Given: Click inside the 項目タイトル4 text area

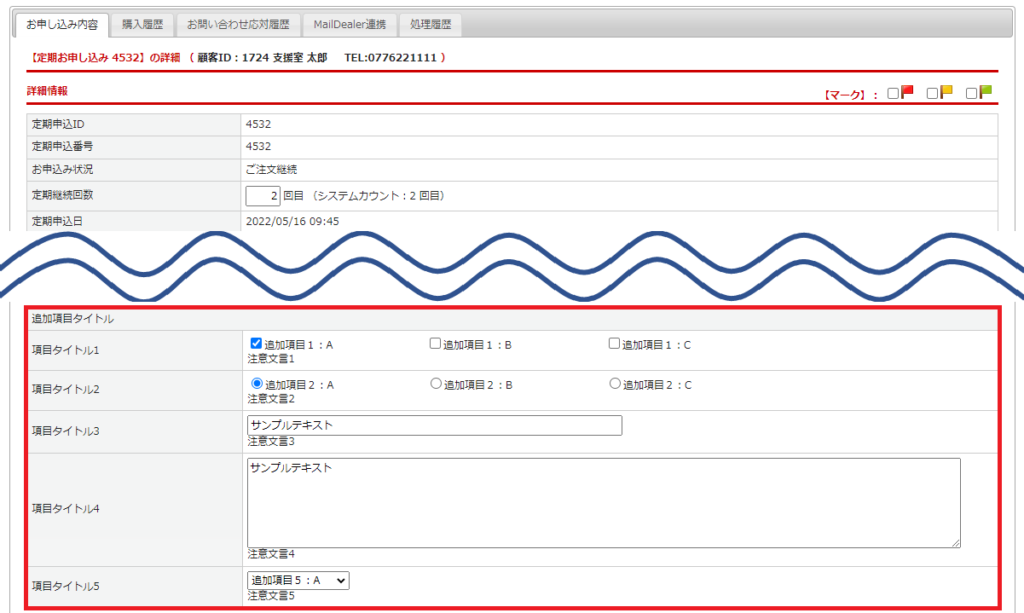Looking at the screenshot, I should point(603,502).
